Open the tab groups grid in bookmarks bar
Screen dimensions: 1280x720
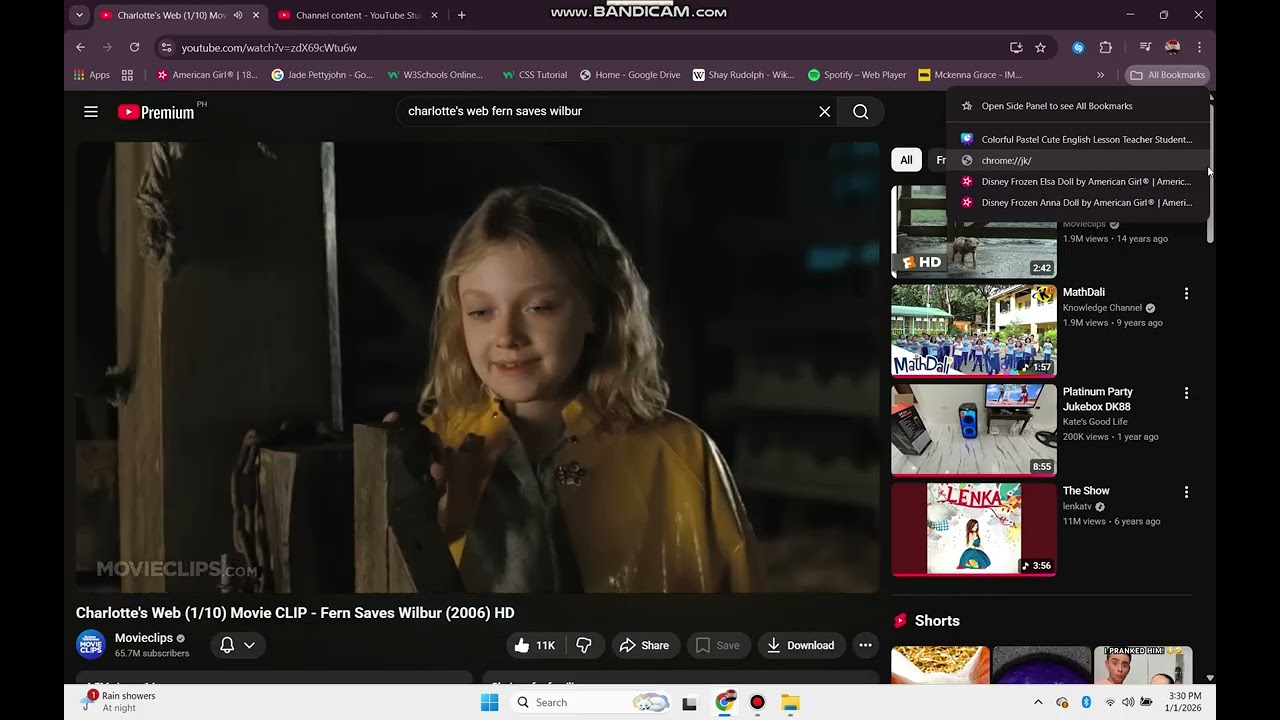[x=127, y=75]
